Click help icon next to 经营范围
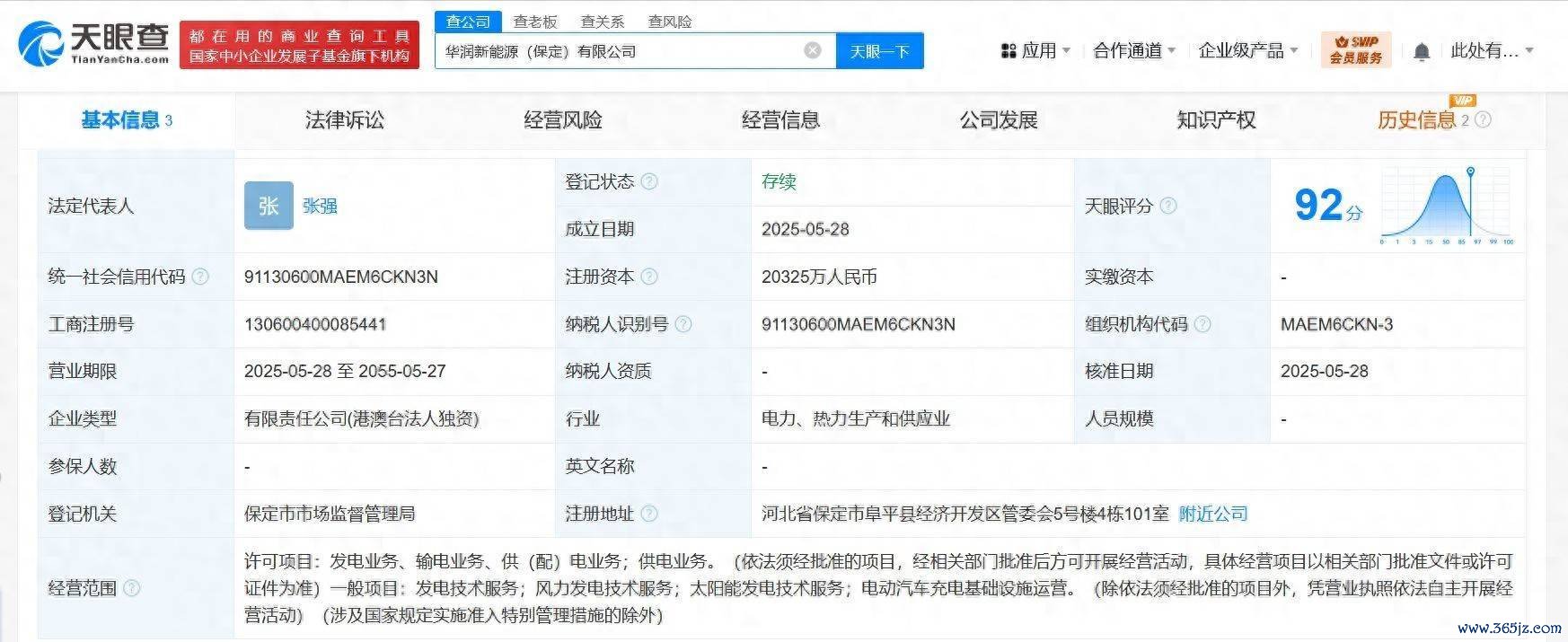 click(x=132, y=588)
